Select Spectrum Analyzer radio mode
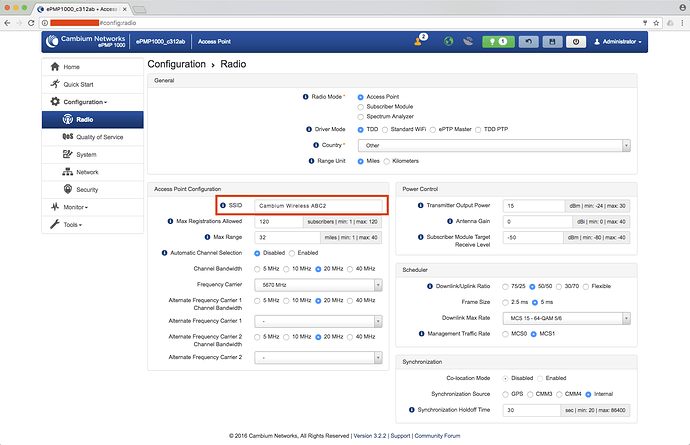690x445 pixels. 361,117
